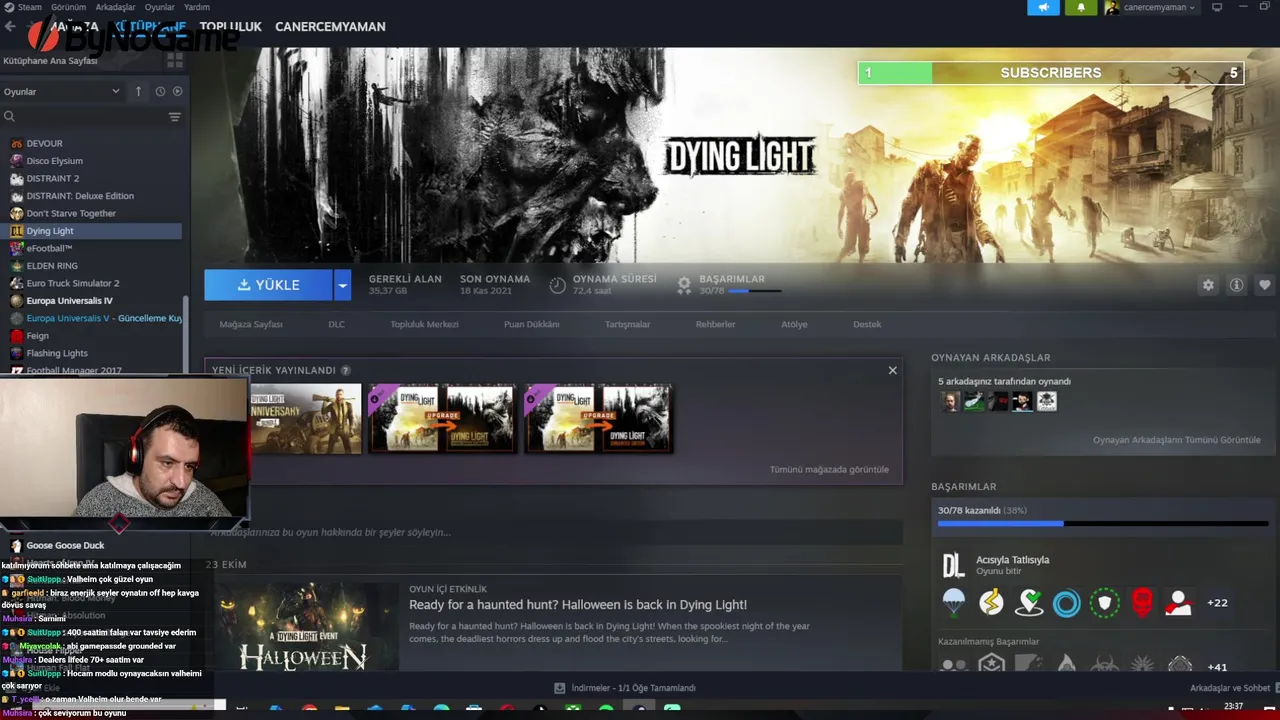Open the Oyunlar menu in menu bar
The height and width of the screenshot is (720, 1280).
click(159, 7)
